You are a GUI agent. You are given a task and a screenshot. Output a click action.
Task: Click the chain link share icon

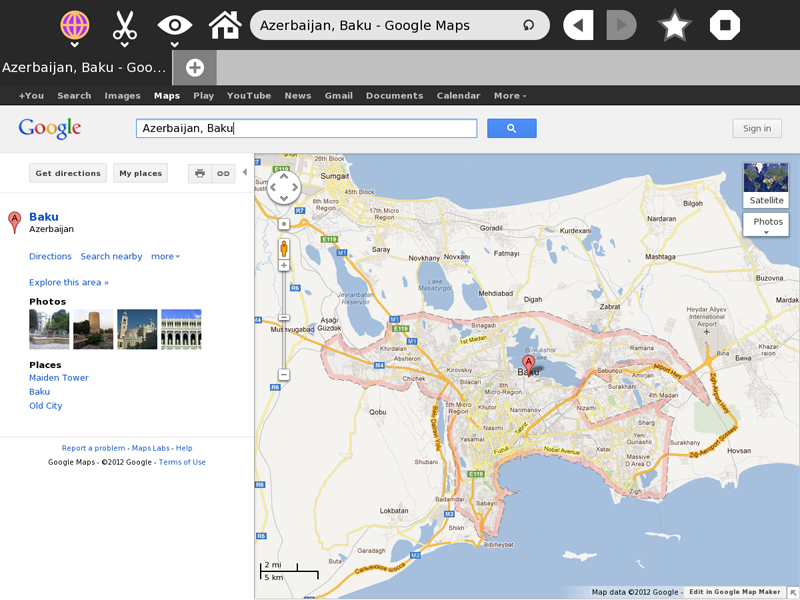(223, 173)
